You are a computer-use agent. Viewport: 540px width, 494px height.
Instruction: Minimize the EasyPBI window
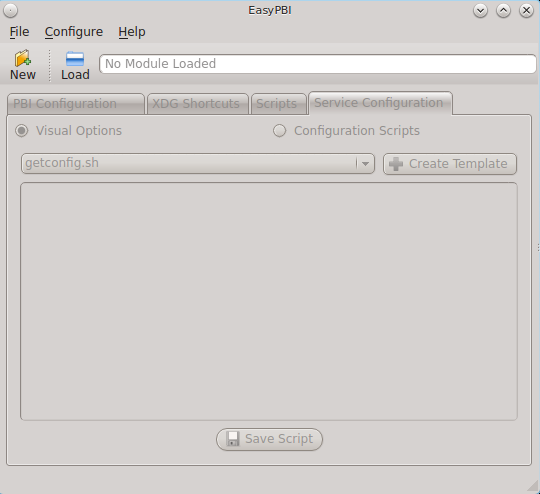480,11
